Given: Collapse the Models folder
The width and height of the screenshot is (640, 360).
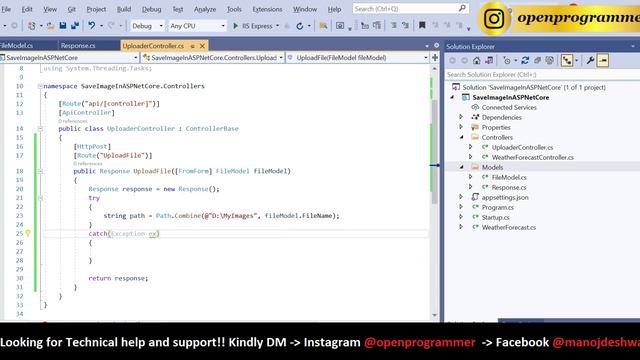Looking at the screenshot, I should click(462, 167).
